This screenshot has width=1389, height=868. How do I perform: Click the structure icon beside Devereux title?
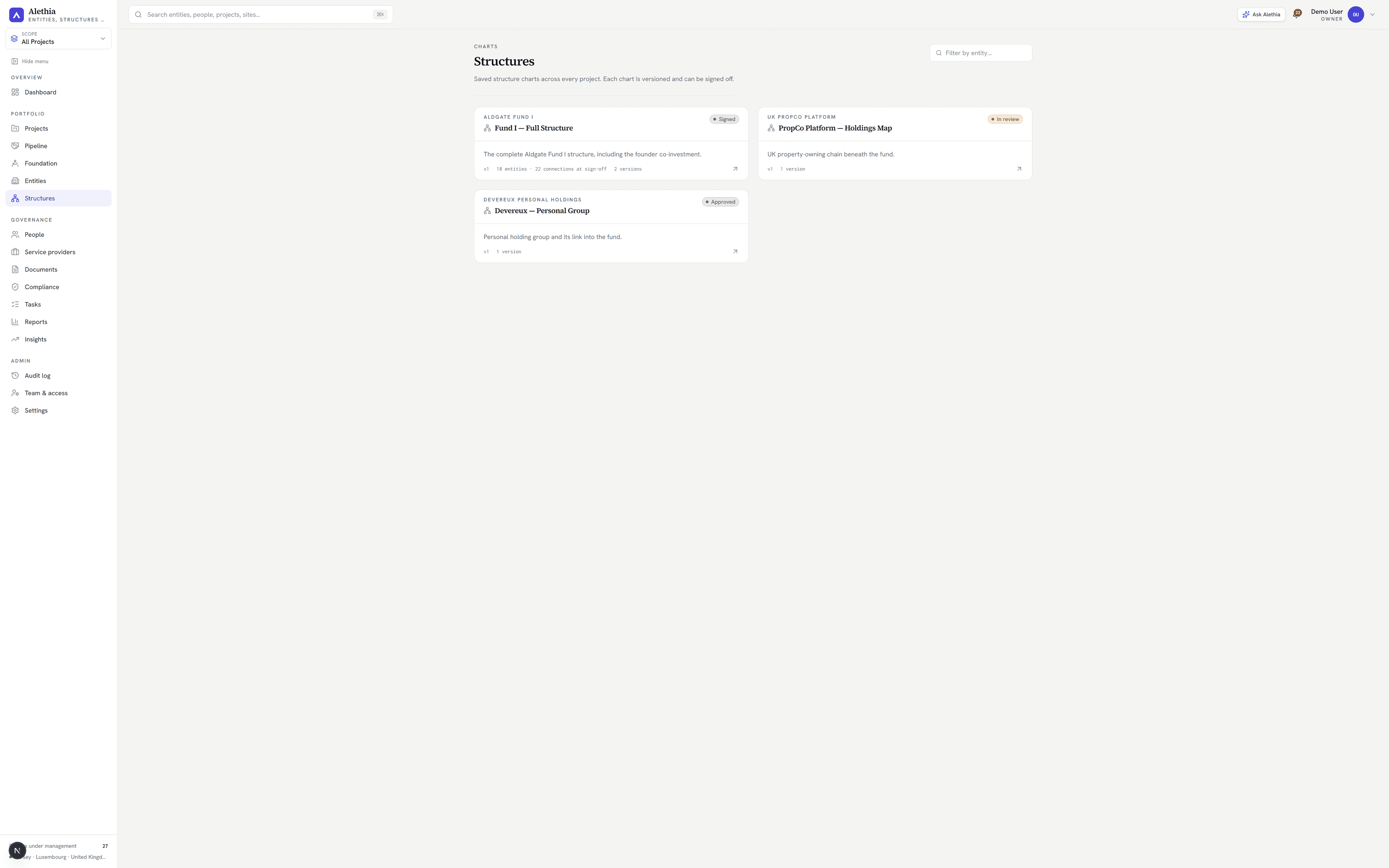487,211
